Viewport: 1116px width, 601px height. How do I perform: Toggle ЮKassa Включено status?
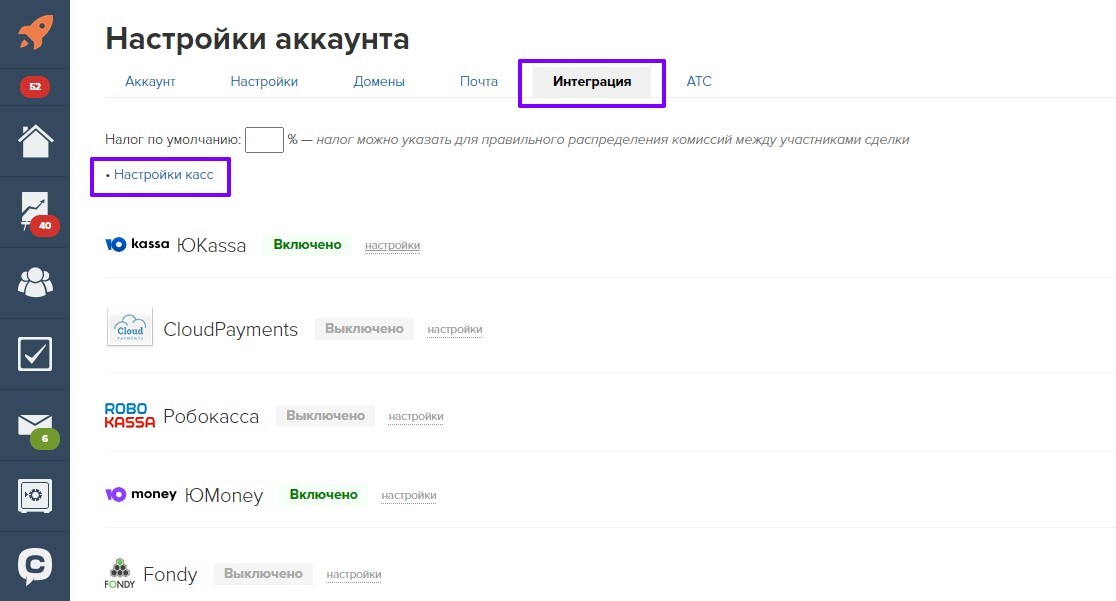pyautogui.click(x=307, y=245)
